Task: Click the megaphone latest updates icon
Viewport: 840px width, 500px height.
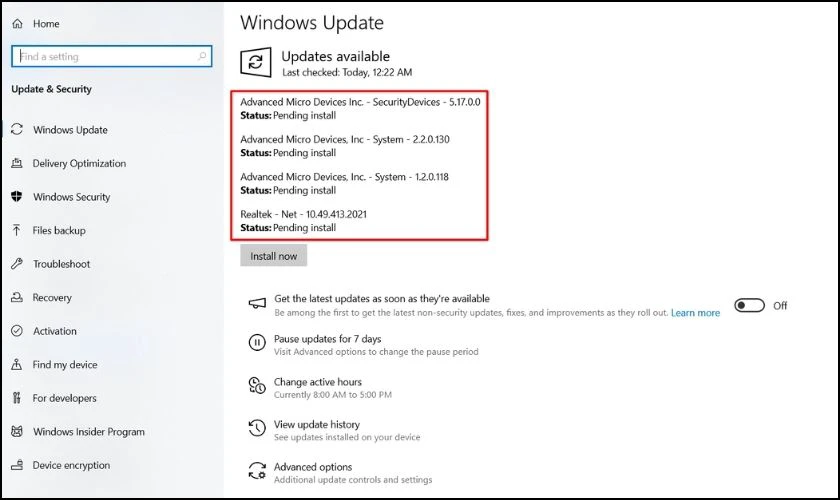Action: click(257, 303)
